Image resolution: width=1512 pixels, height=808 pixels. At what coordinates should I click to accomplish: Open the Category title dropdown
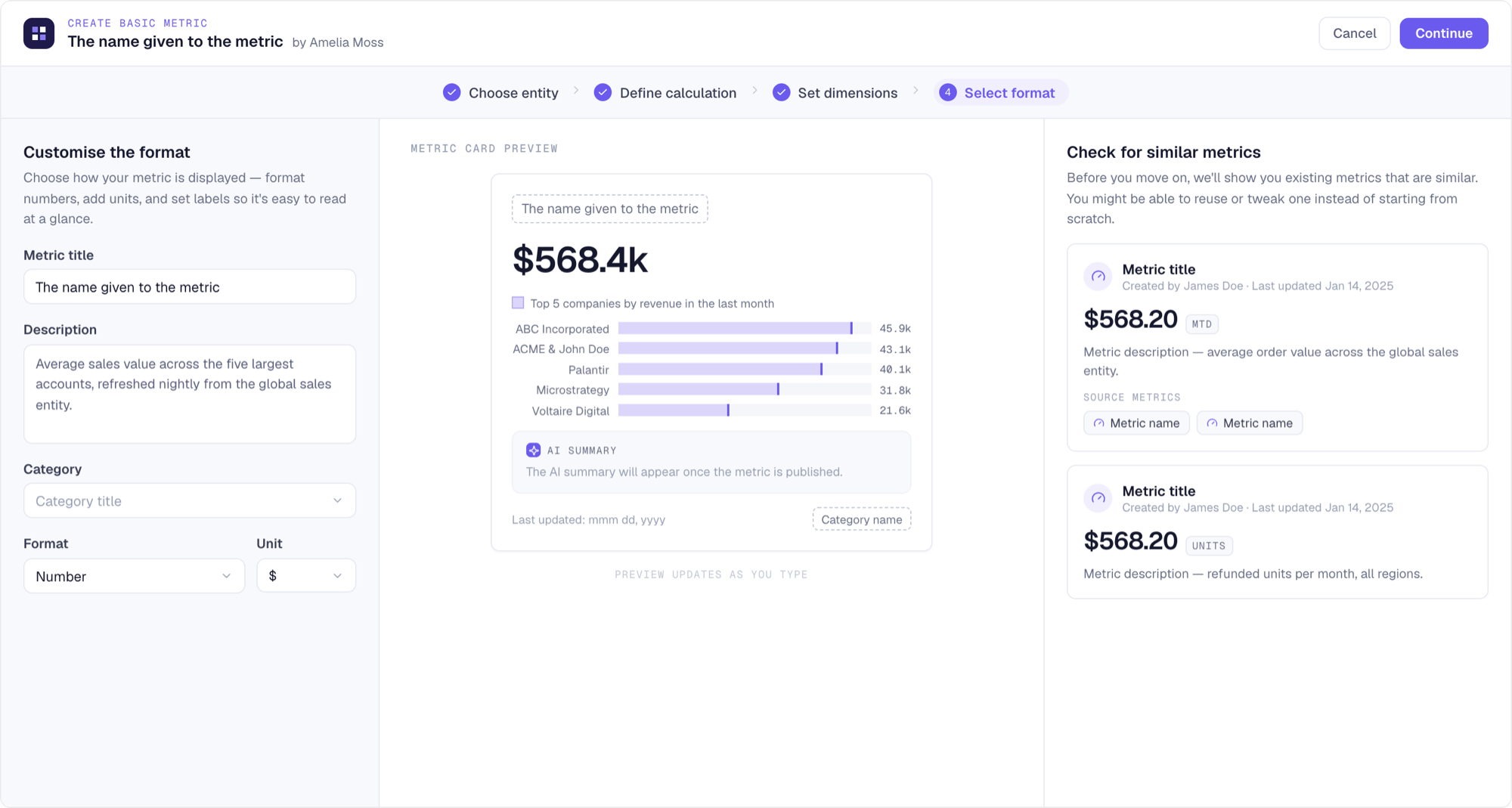click(190, 501)
